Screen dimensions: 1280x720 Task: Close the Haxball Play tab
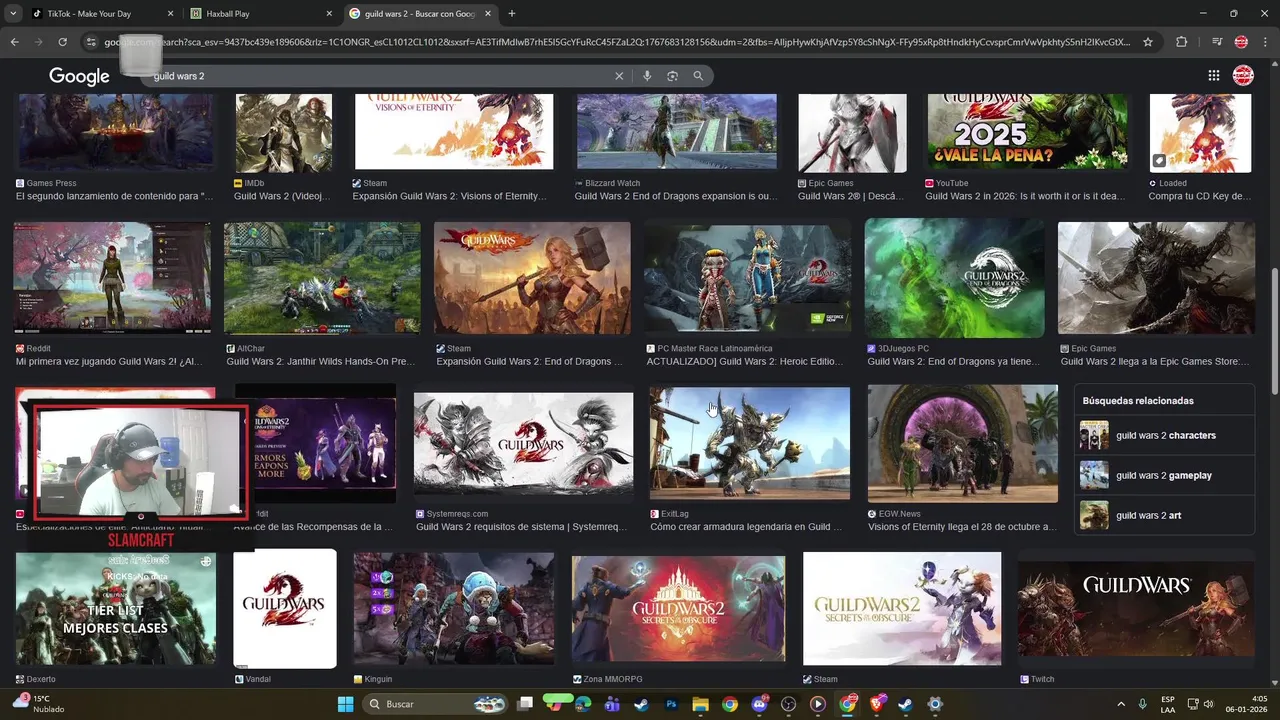point(329,14)
